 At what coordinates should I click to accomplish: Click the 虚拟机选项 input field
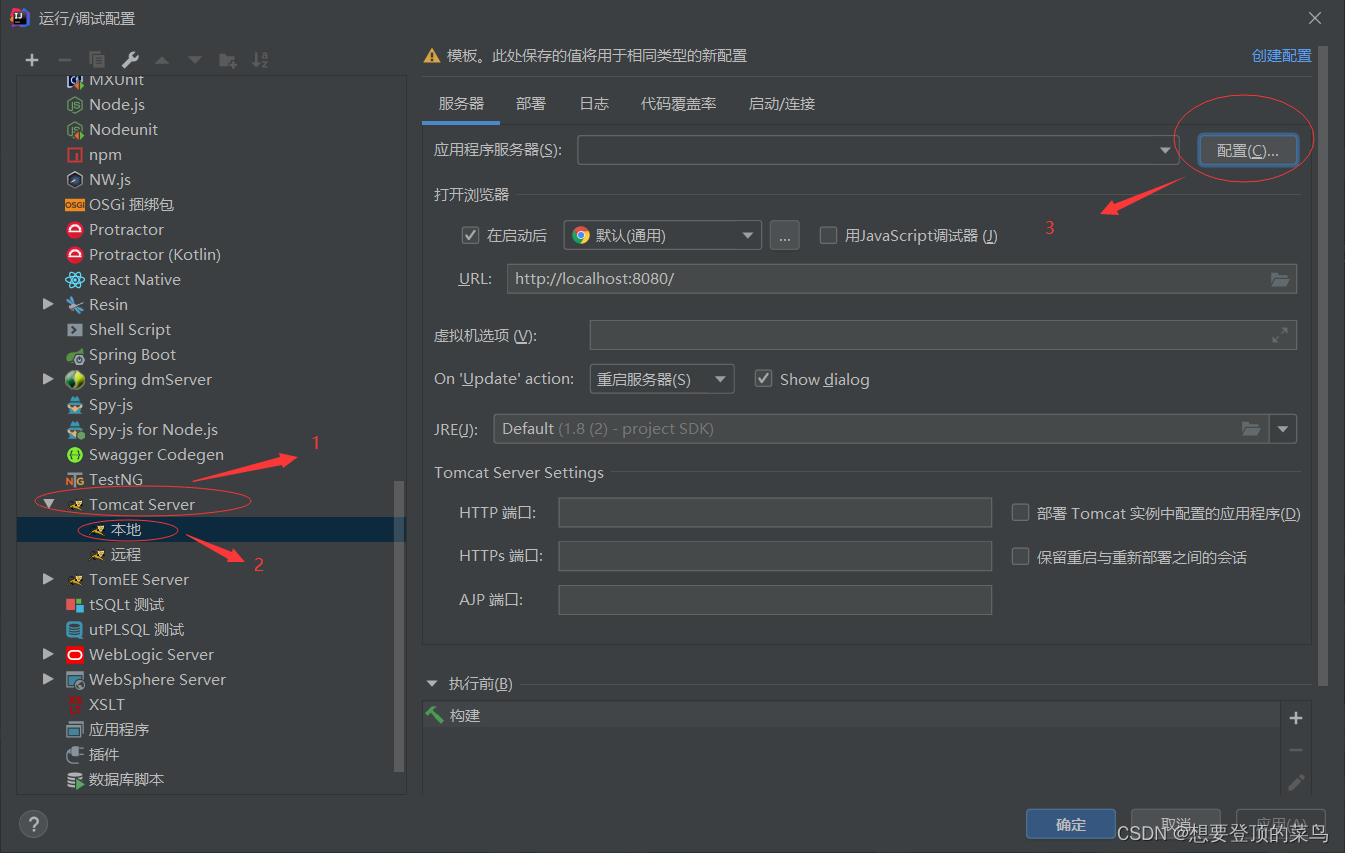click(x=943, y=335)
